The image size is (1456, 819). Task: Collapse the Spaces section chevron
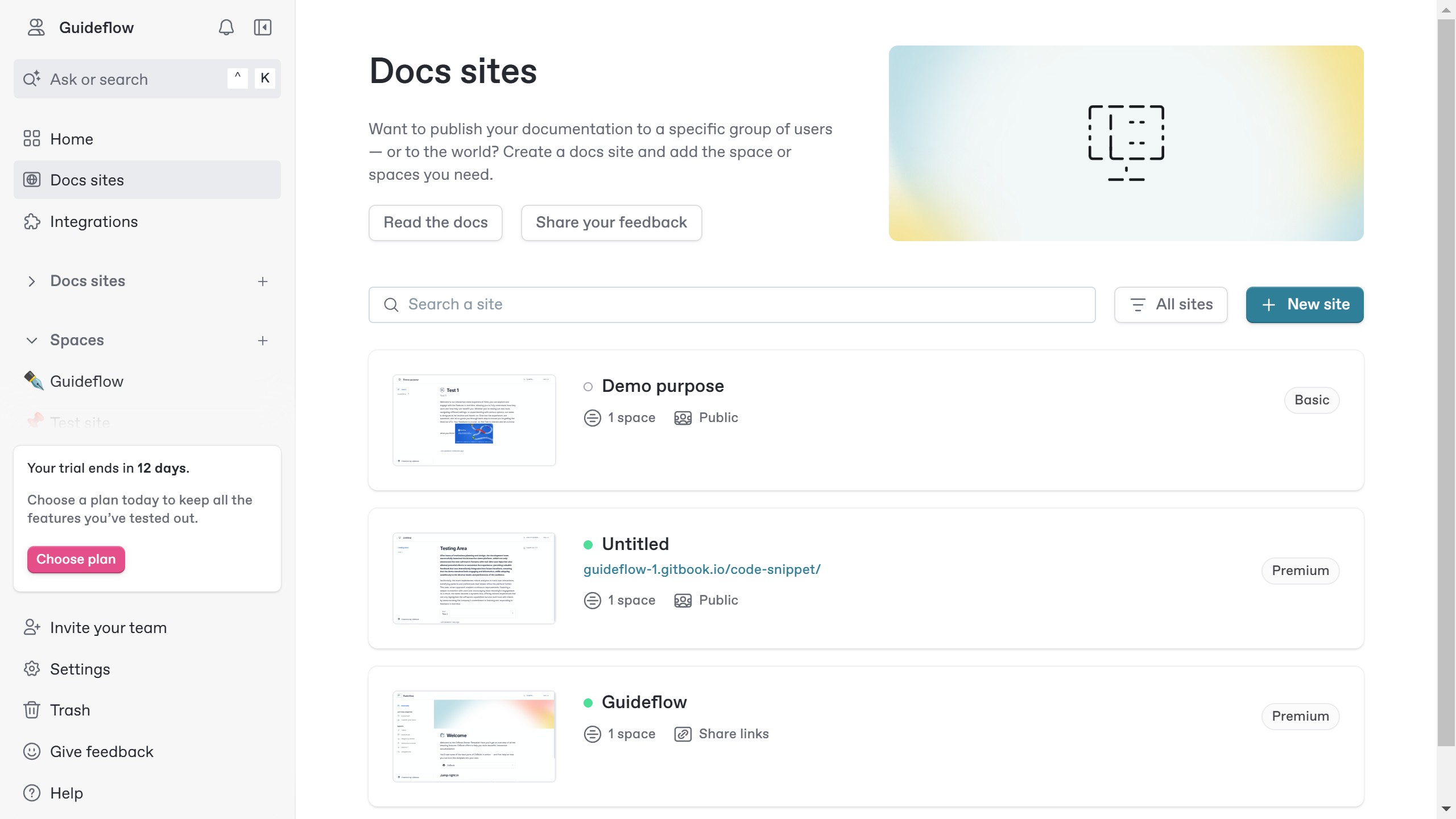point(32,340)
